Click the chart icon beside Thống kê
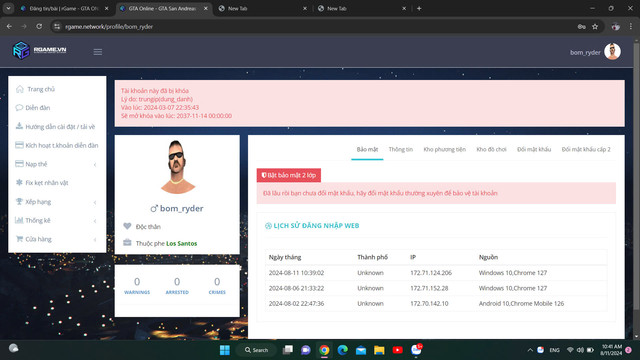 pos(19,220)
